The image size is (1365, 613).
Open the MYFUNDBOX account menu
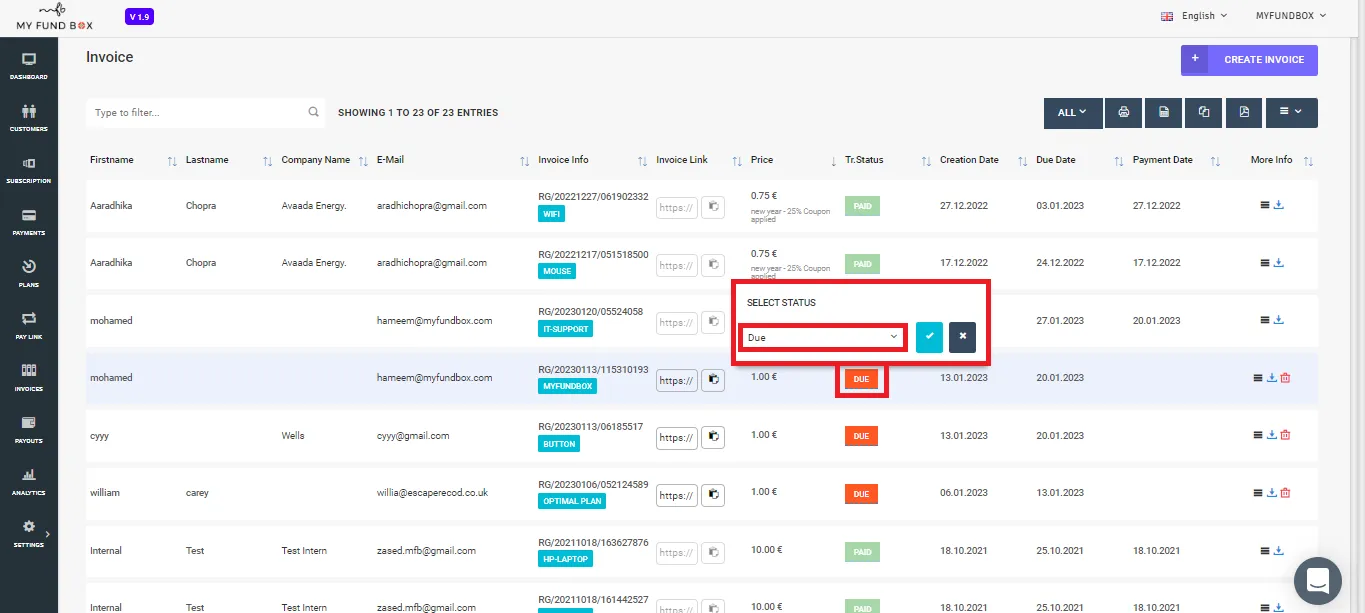point(1291,16)
